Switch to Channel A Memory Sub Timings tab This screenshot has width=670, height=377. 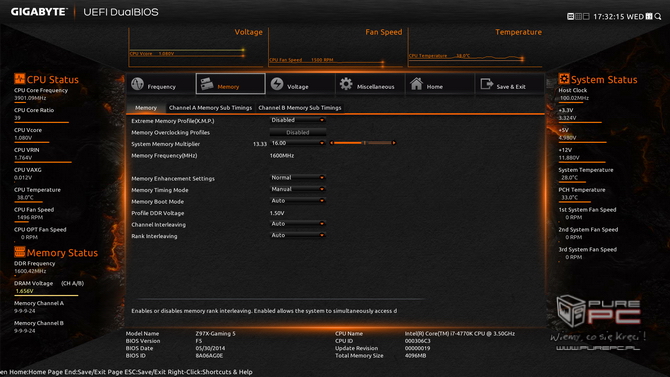[x=210, y=108]
